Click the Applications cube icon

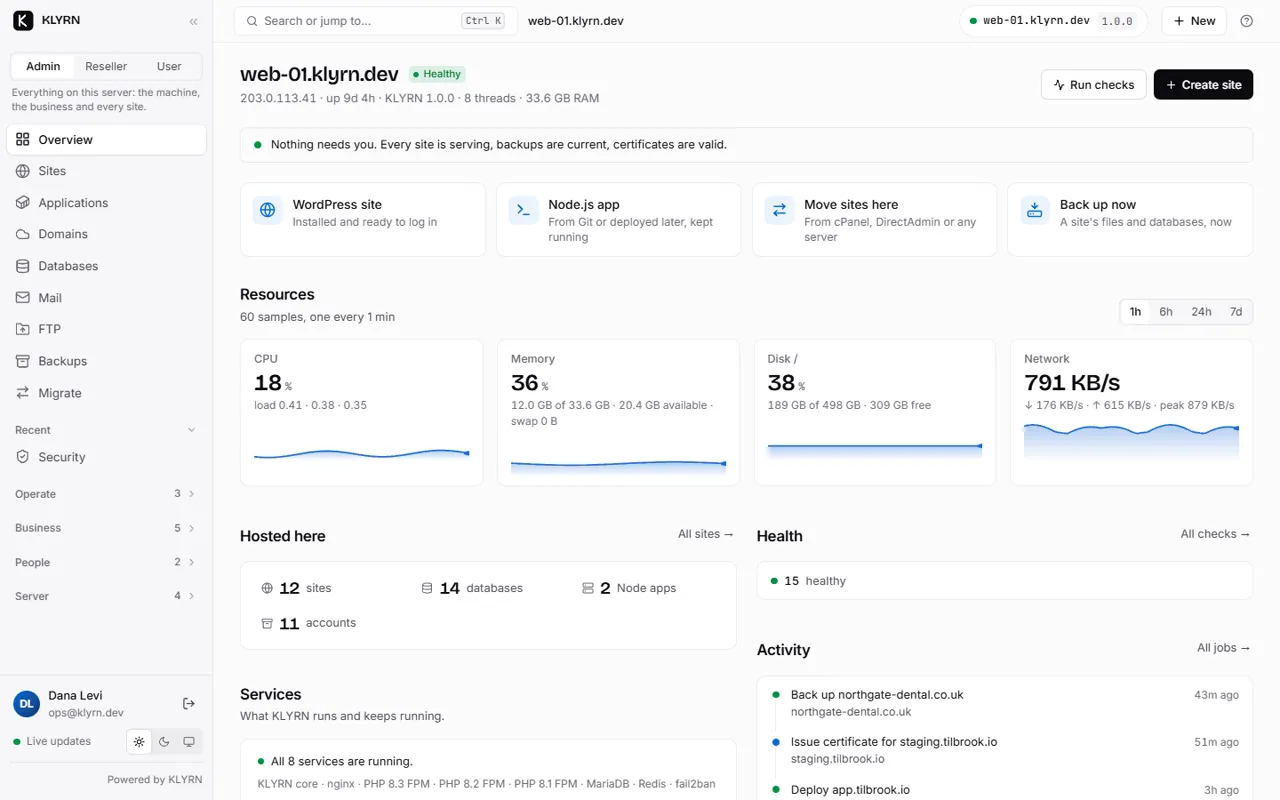coord(23,202)
